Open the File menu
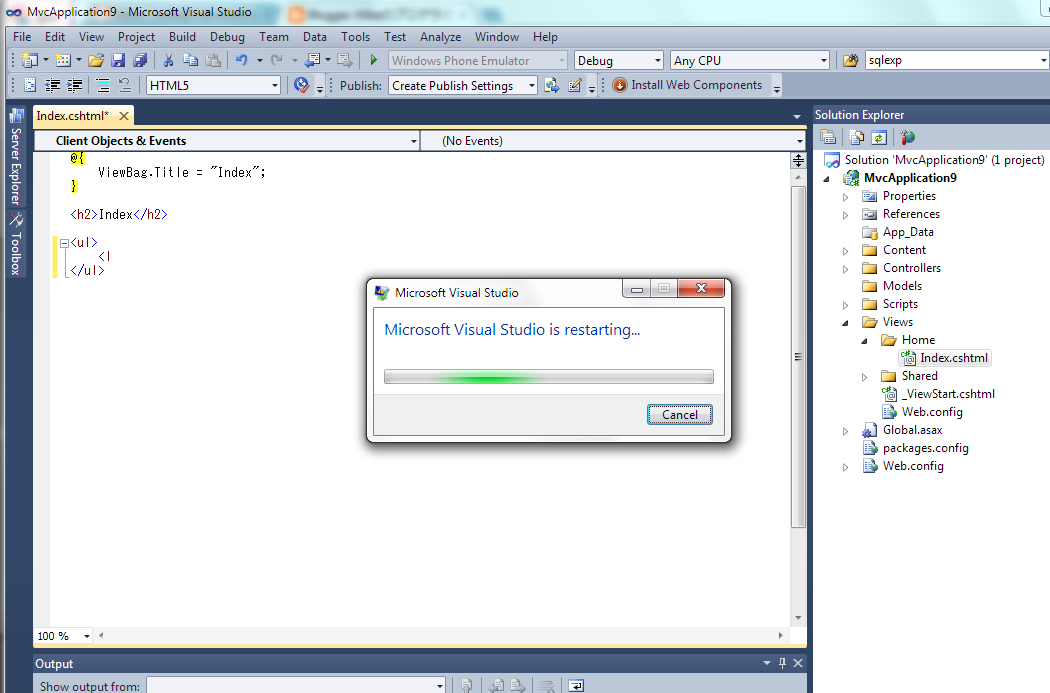Image resolution: width=1050 pixels, height=693 pixels. coord(22,37)
